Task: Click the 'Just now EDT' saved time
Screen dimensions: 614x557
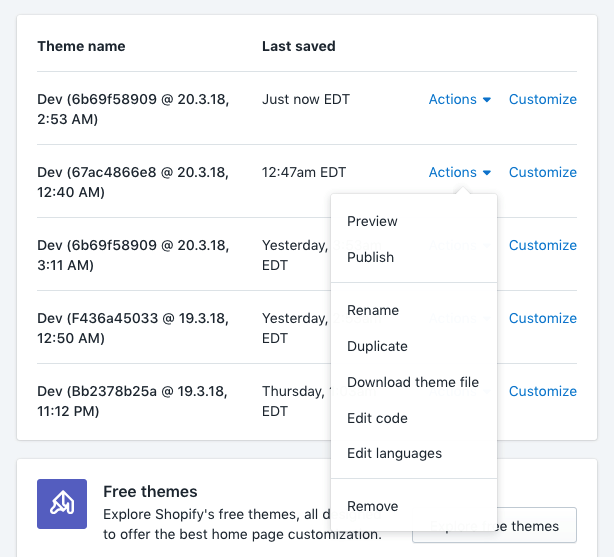Action: coord(306,99)
